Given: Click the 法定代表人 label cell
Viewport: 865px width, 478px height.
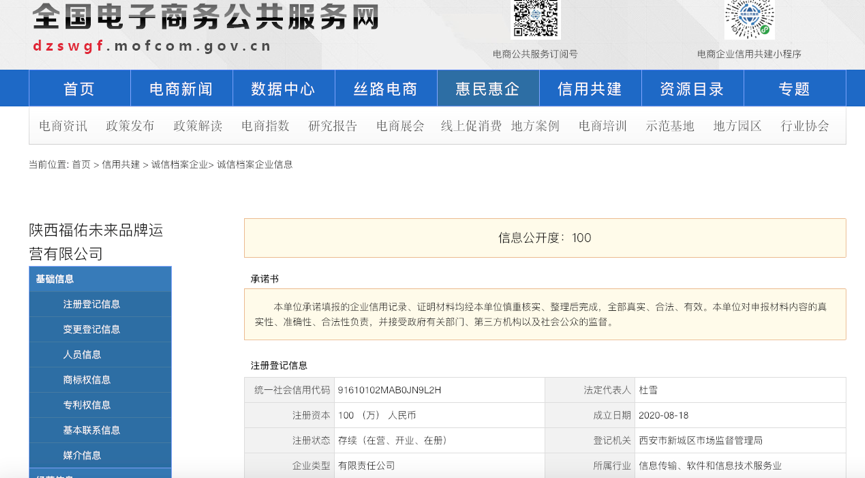Looking at the screenshot, I should [x=591, y=390].
